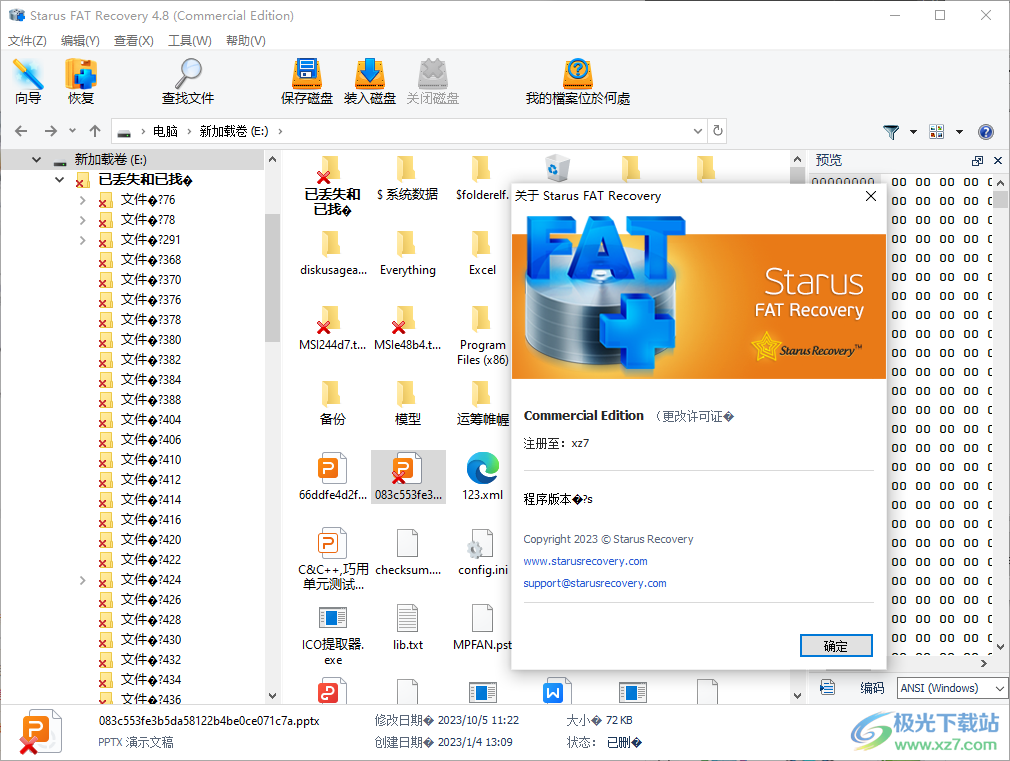
Task: Click the funnel filter icon
Action: point(889,131)
